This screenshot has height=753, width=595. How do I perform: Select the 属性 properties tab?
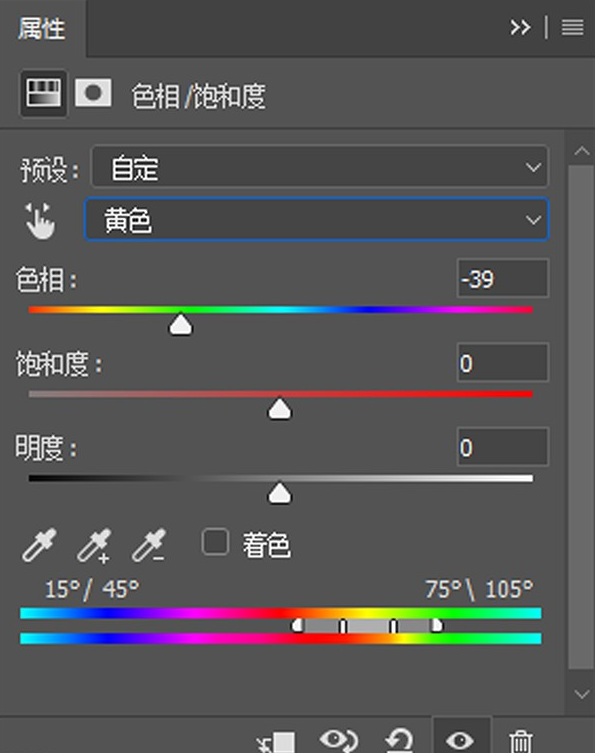[41, 29]
